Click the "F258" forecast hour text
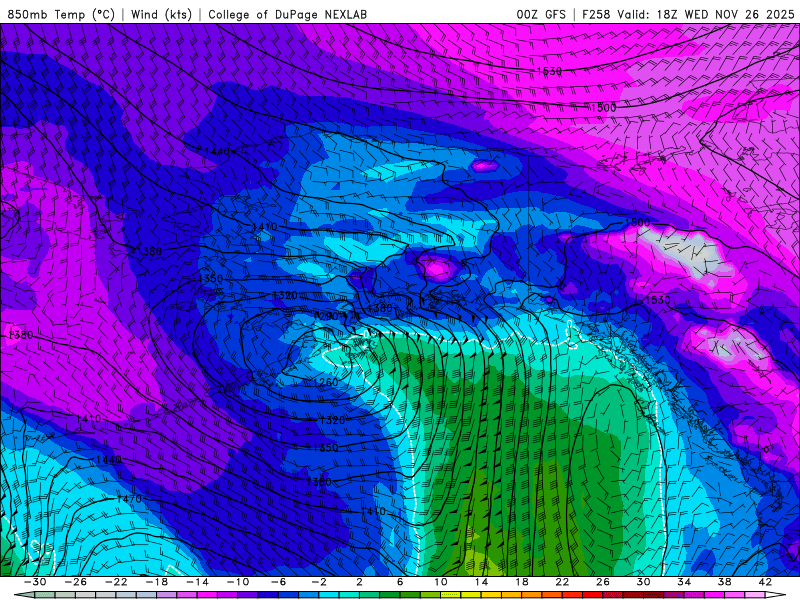 point(596,14)
